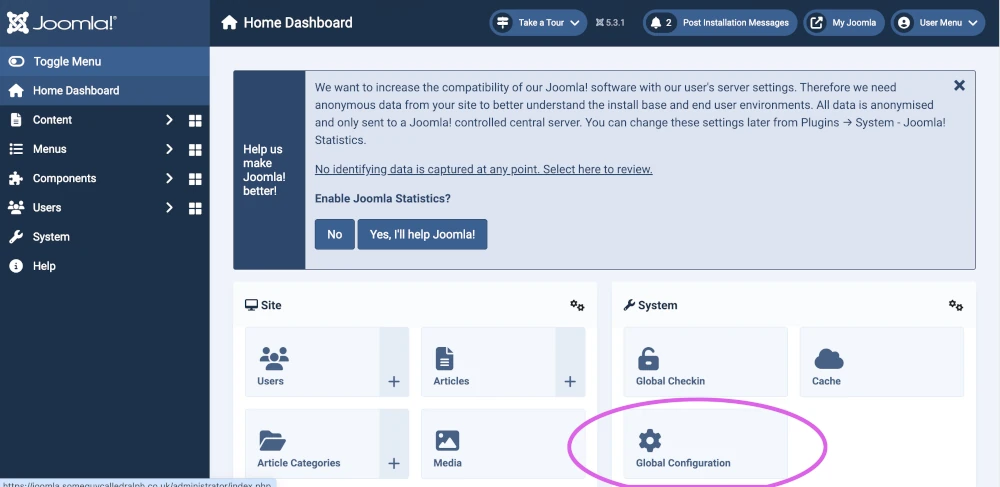Expand the Menus sidebar chevron
This screenshot has height=487, width=1000.
[169, 149]
